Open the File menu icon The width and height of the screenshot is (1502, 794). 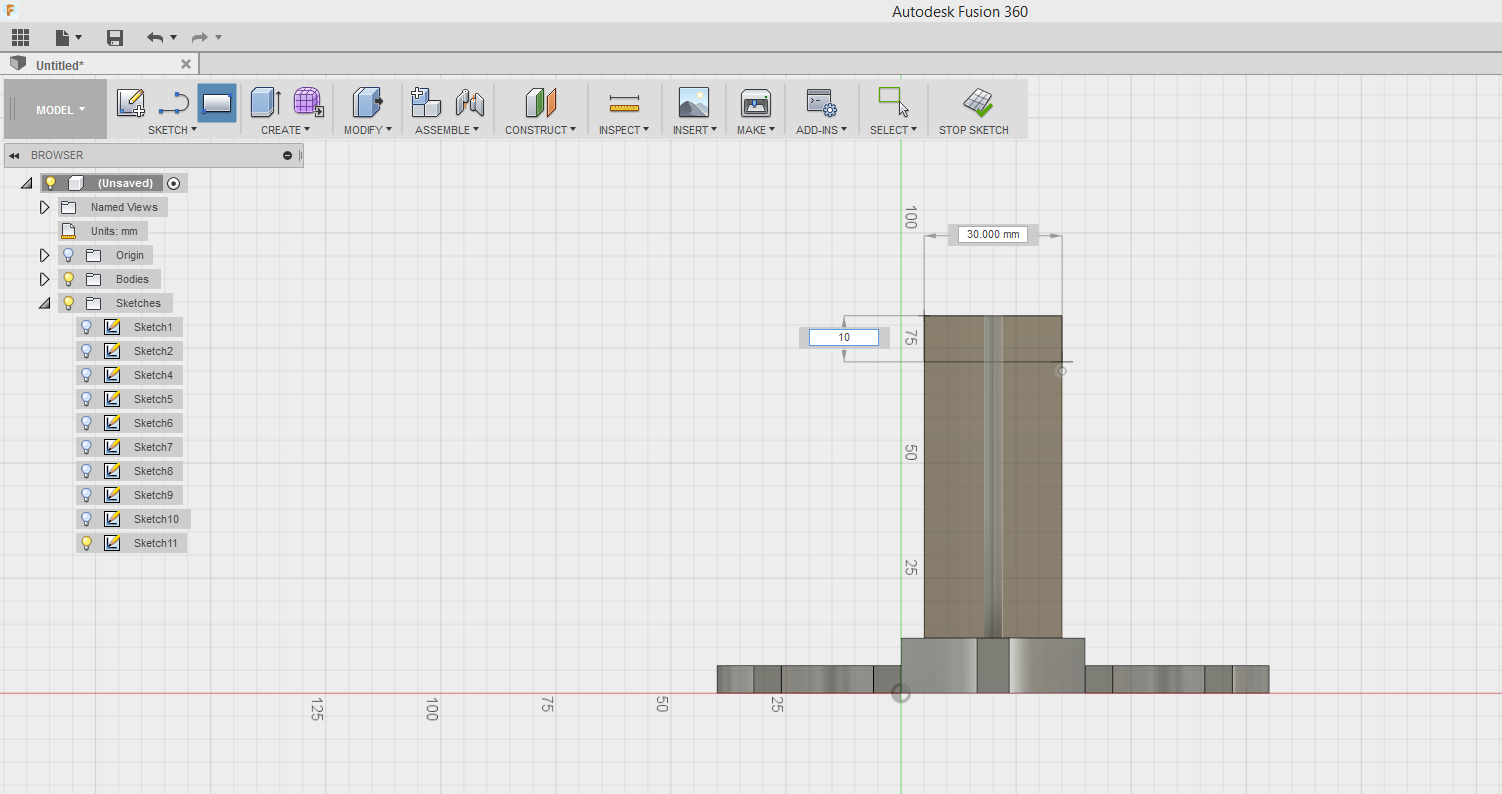point(62,37)
